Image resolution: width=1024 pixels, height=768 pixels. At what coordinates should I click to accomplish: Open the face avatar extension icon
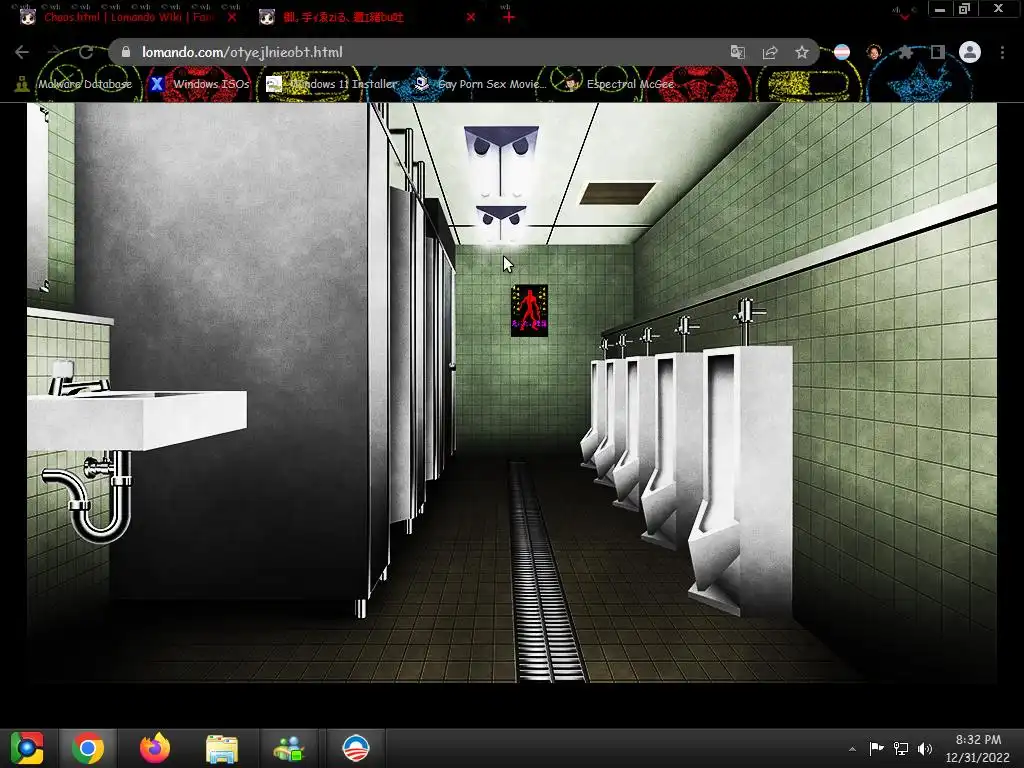click(x=874, y=52)
